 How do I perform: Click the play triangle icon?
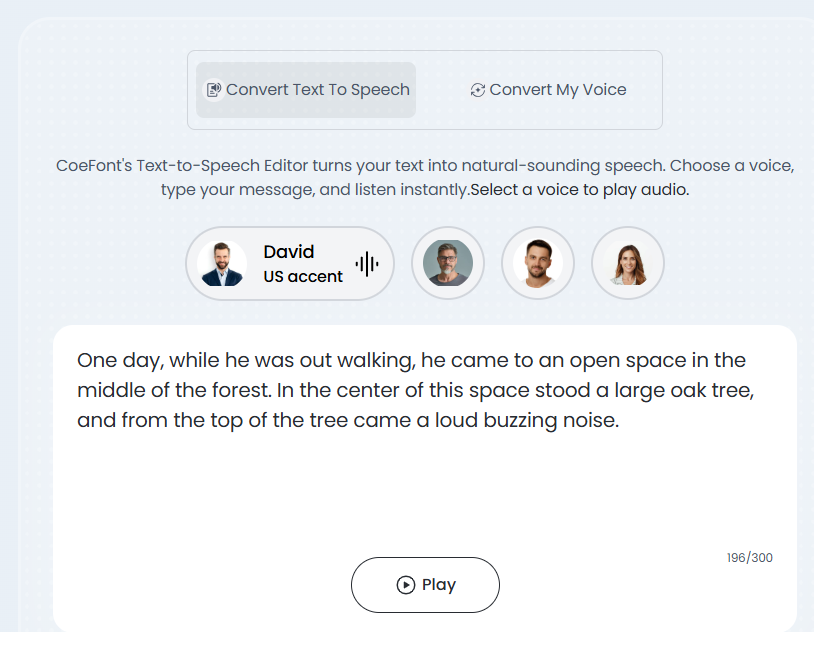coord(406,585)
